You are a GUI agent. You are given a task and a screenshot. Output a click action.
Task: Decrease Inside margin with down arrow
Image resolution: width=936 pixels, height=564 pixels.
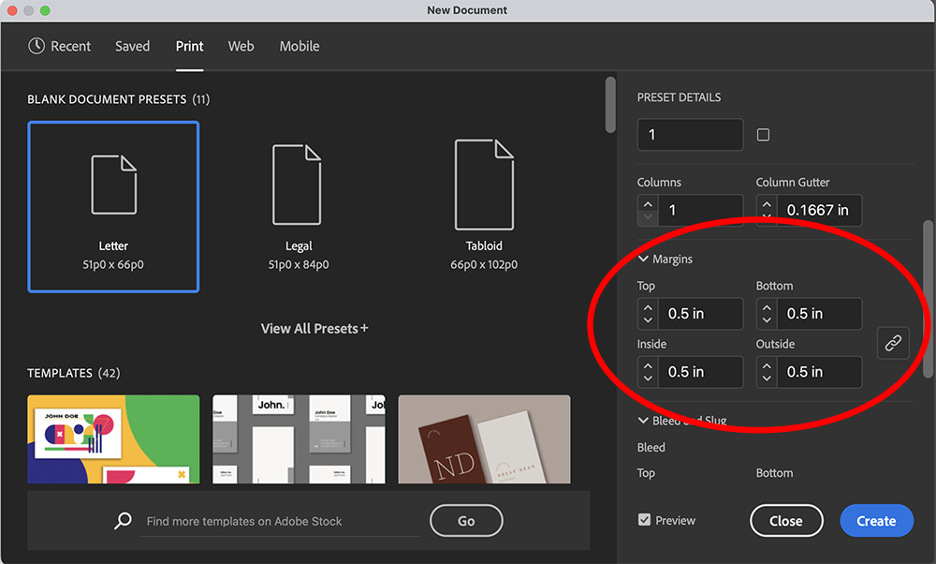click(x=648, y=379)
